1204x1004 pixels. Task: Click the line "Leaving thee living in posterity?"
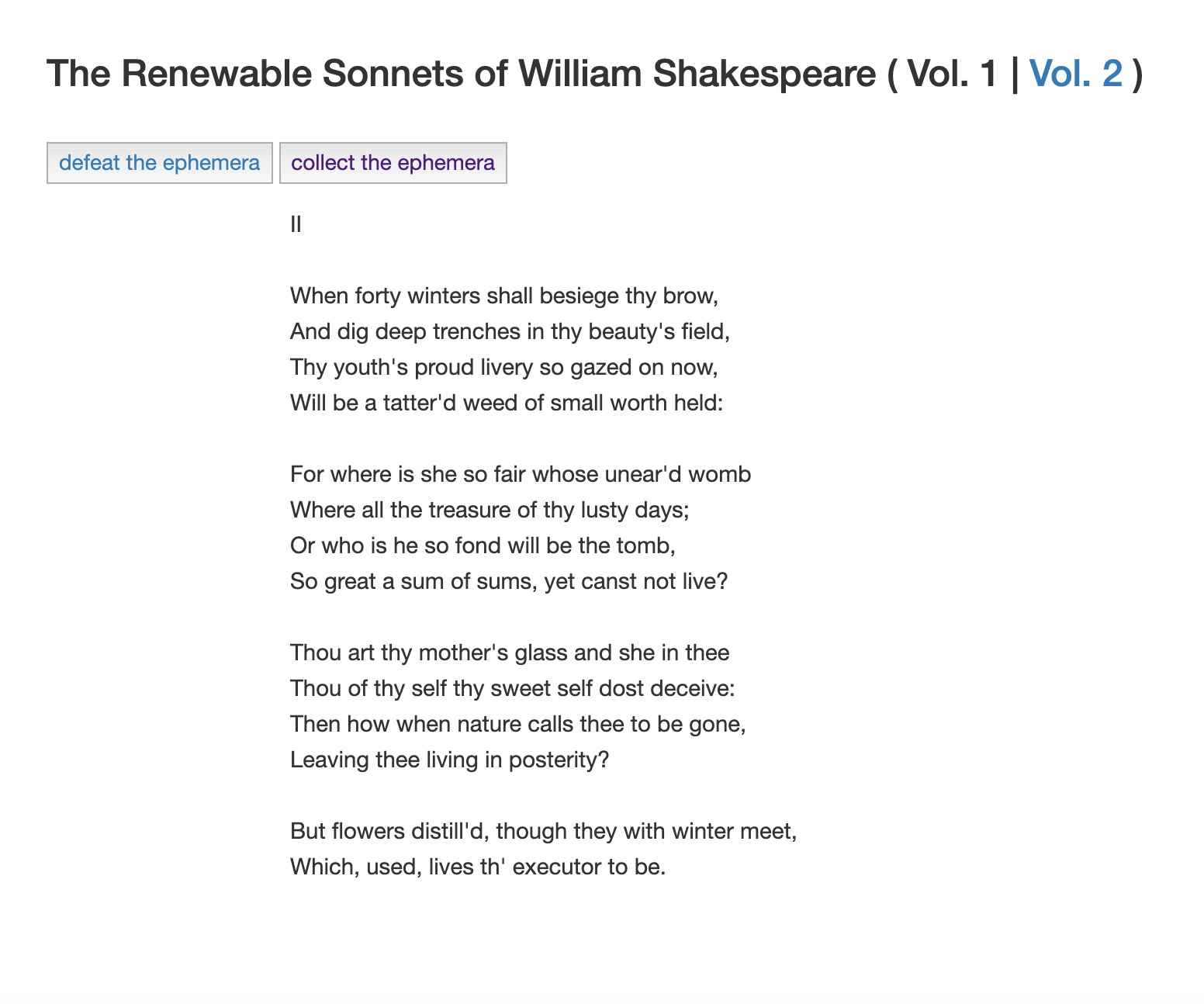coord(449,760)
